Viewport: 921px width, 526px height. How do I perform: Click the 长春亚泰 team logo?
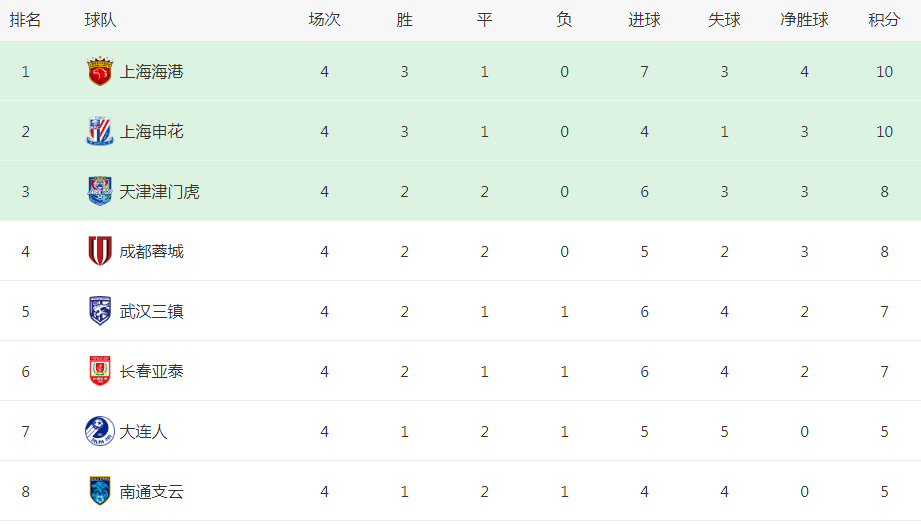point(99,371)
